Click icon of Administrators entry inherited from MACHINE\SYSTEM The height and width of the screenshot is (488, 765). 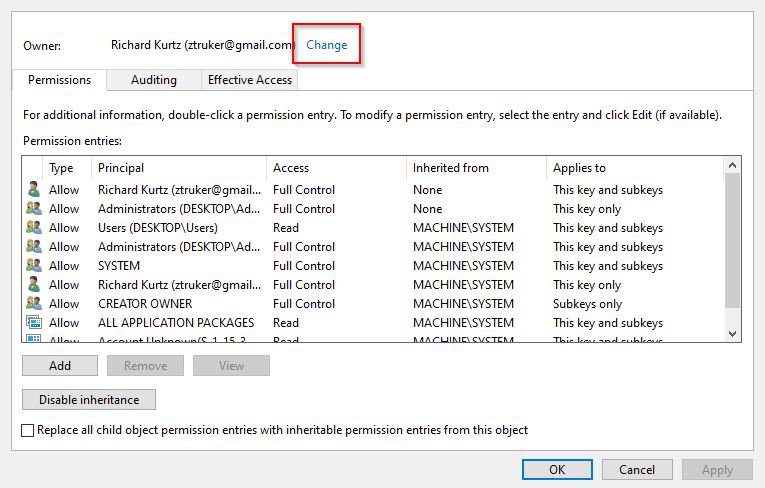(x=34, y=247)
